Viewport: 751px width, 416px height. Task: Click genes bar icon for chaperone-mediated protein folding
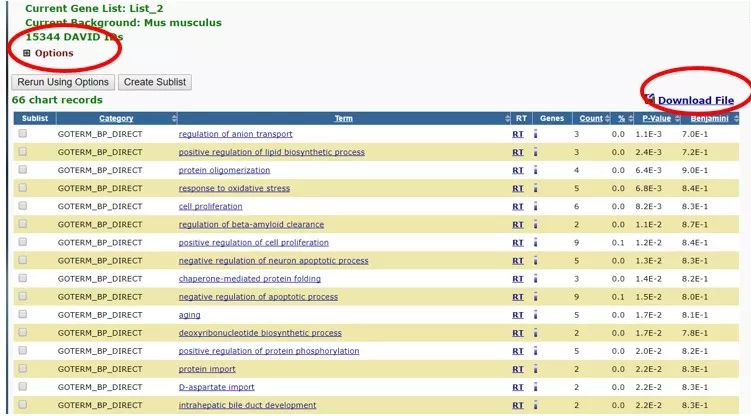coord(535,279)
